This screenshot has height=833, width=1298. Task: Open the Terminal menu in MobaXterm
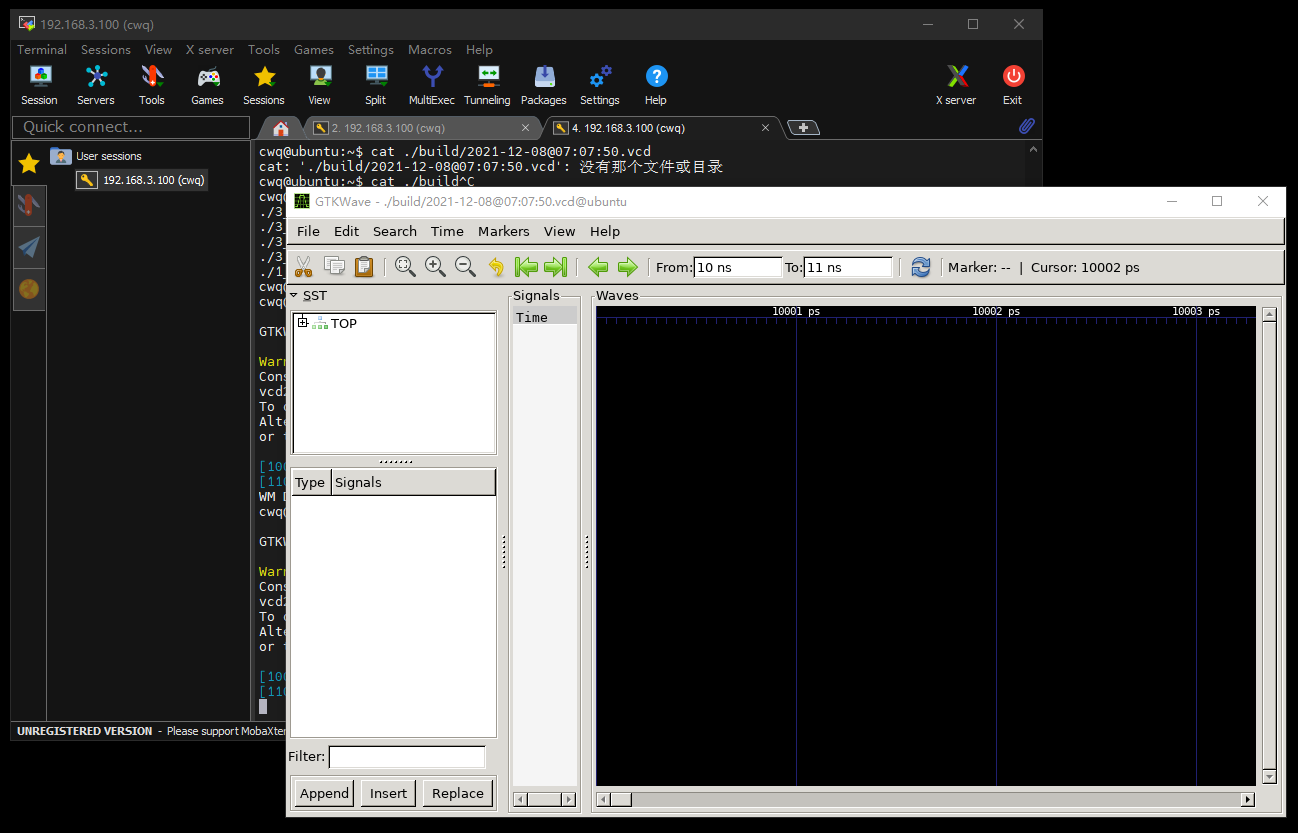click(x=42, y=49)
